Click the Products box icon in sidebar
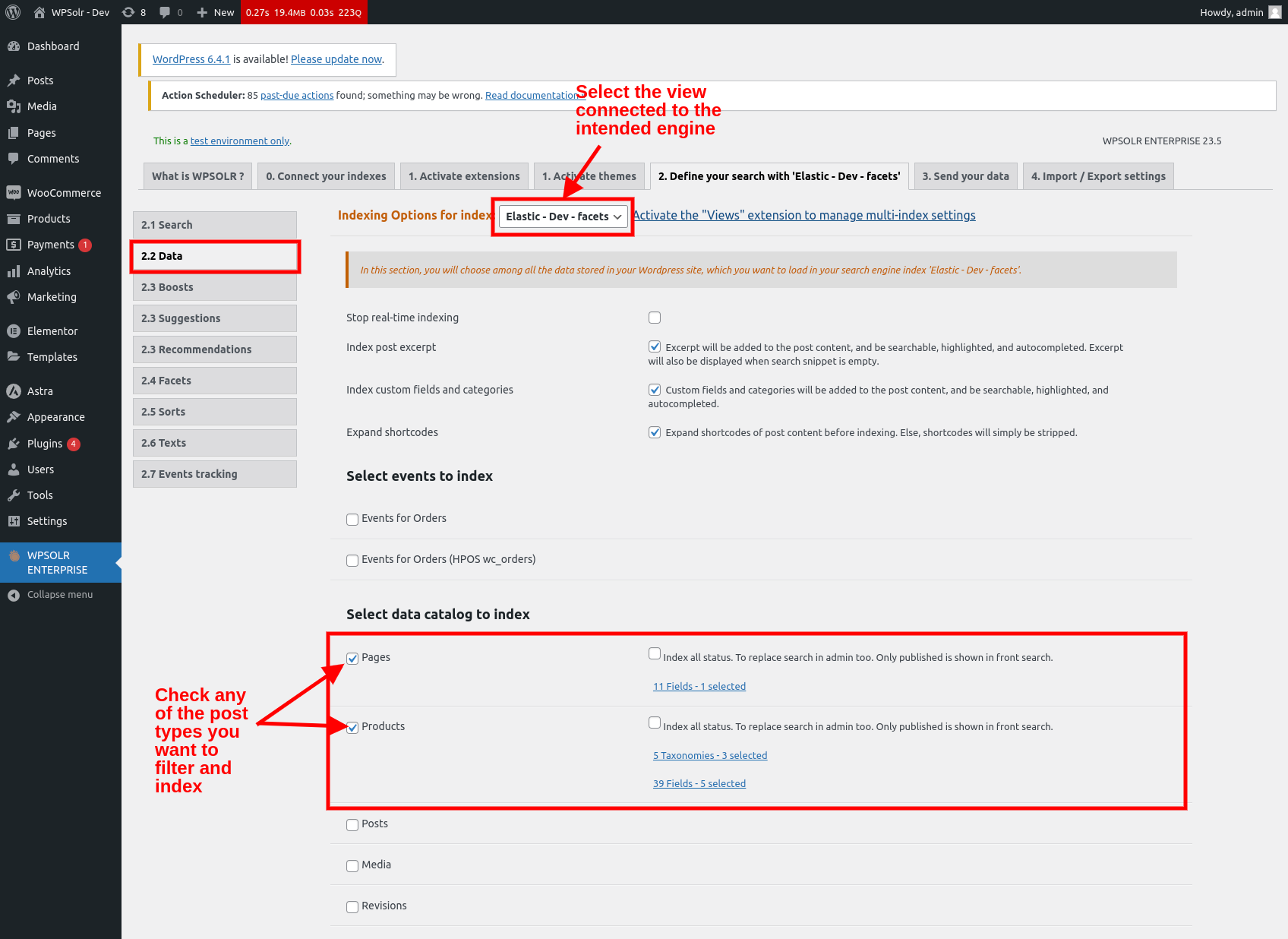The height and width of the screenshot is (939, 1288). pos(14,219)
